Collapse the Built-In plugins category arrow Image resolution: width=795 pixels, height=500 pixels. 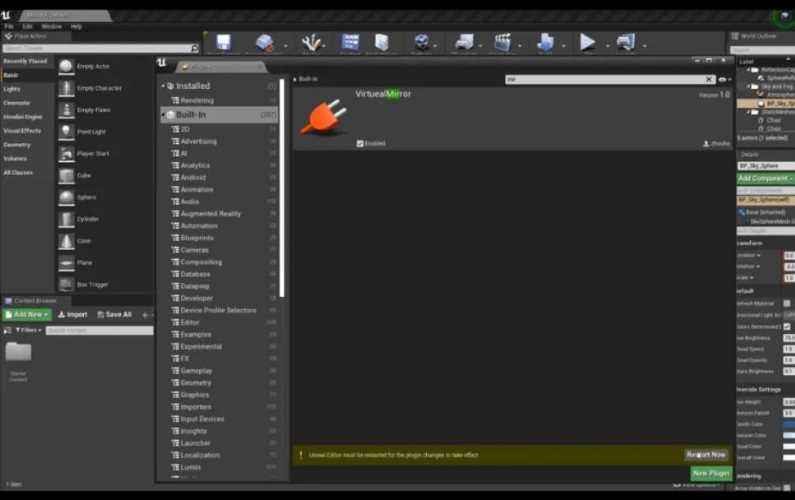tap(163, 115)
